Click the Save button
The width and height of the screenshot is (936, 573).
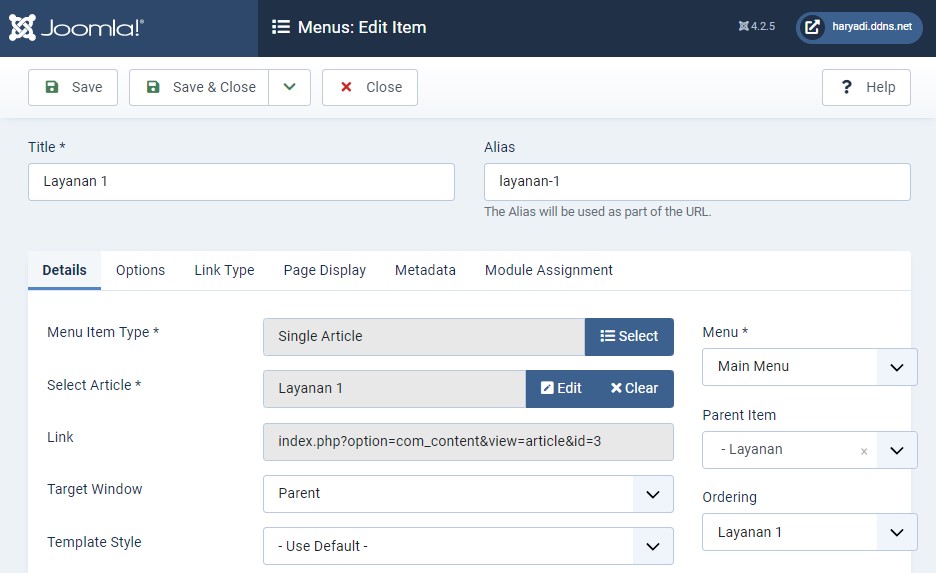(73, 87)
